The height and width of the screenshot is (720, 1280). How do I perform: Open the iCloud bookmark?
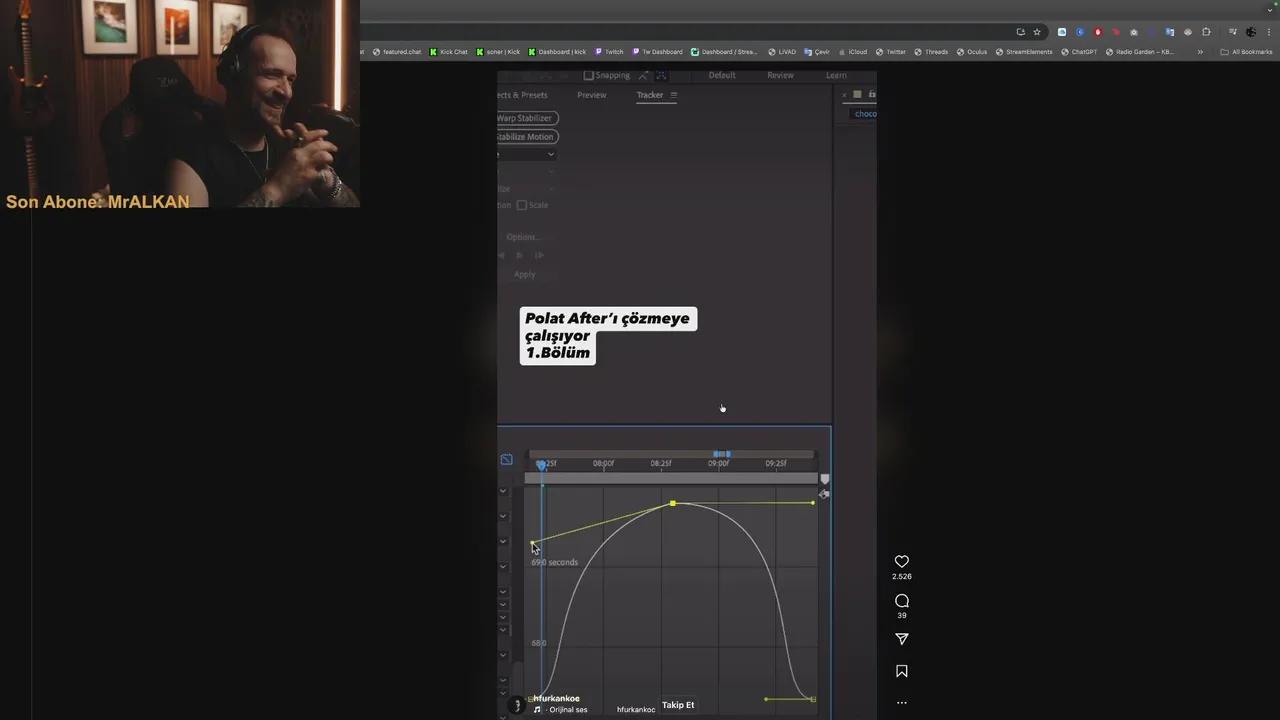coord(853,52)
